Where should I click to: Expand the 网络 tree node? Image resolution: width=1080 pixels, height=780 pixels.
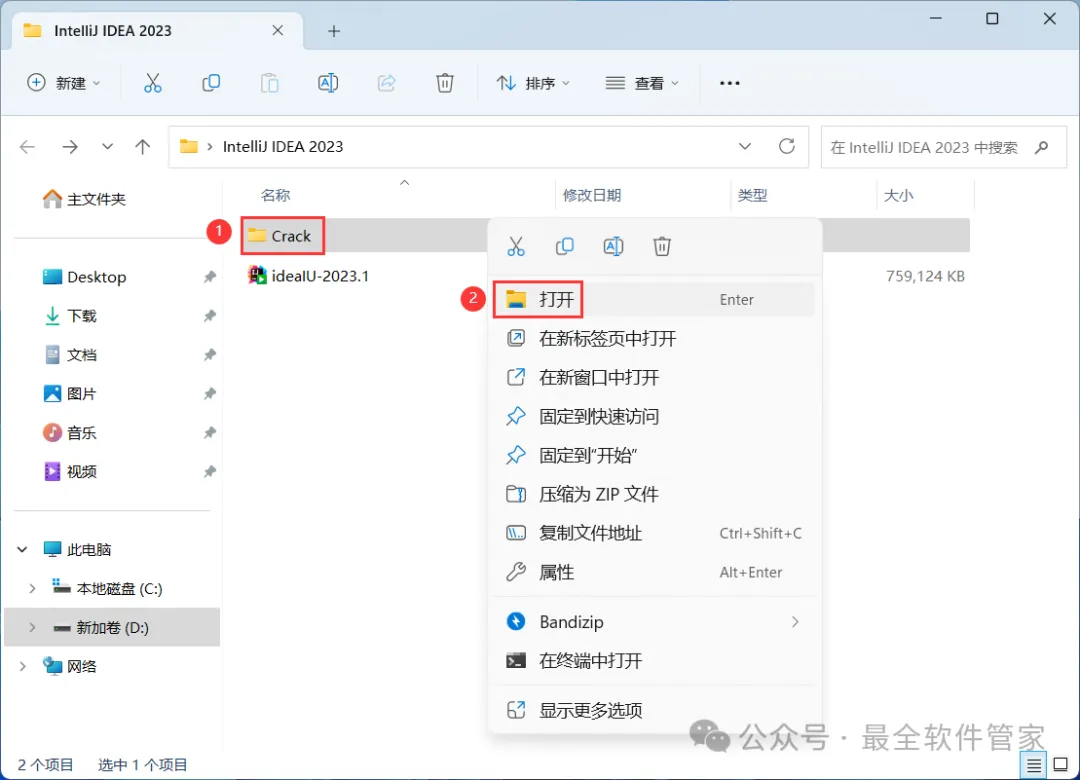tap(22, 666)
